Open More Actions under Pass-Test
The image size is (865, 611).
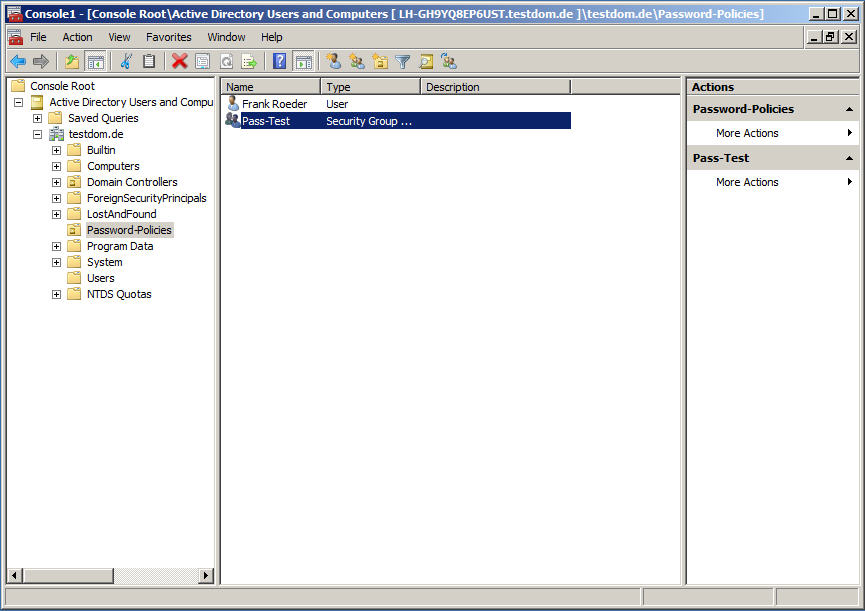(773, 182)
